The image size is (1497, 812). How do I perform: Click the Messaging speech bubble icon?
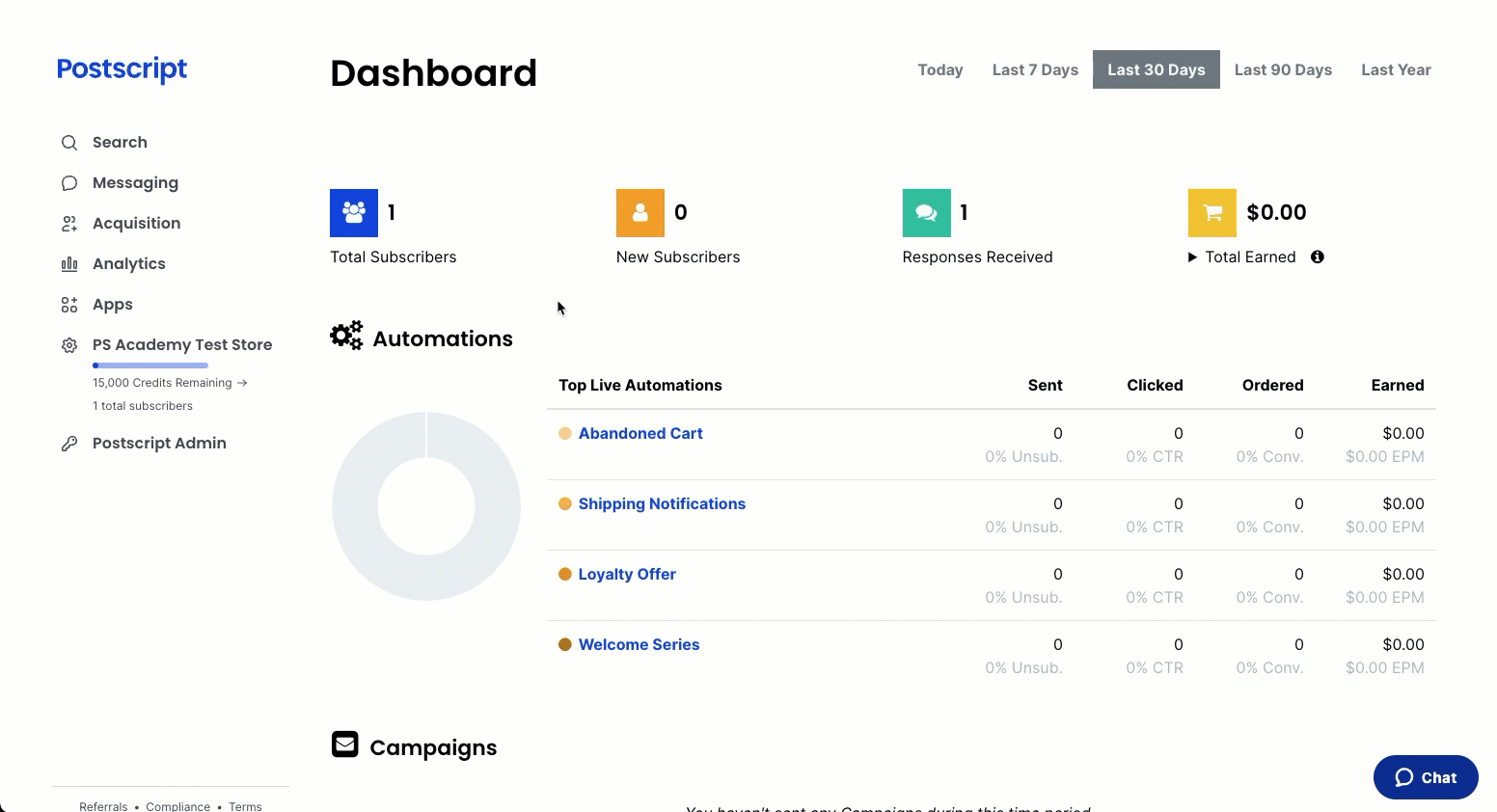(69, 183)
